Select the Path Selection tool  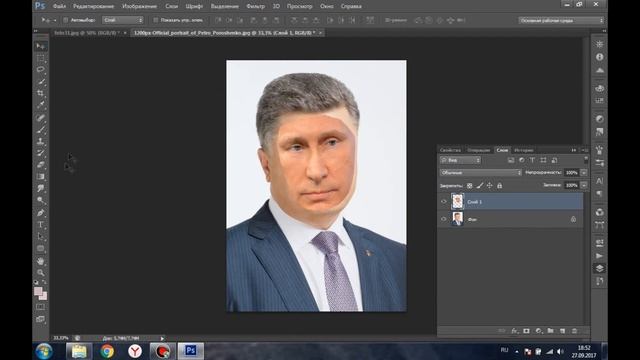coord(40,237)
